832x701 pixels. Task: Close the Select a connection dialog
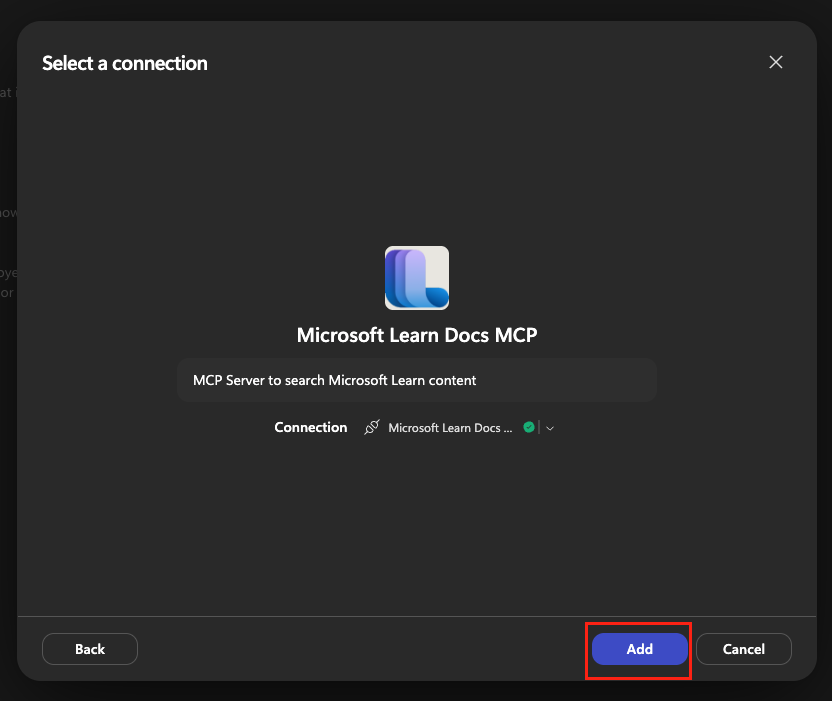pos(776,62)
